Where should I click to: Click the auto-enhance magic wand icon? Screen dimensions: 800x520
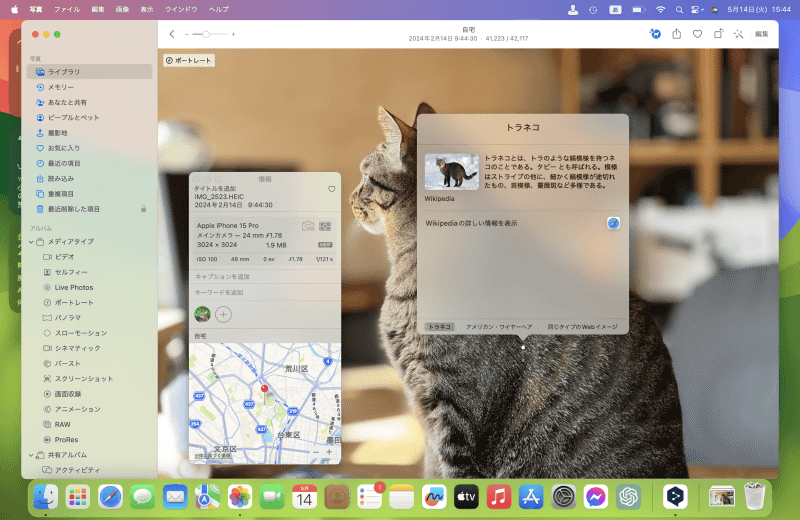pos(738,34)
